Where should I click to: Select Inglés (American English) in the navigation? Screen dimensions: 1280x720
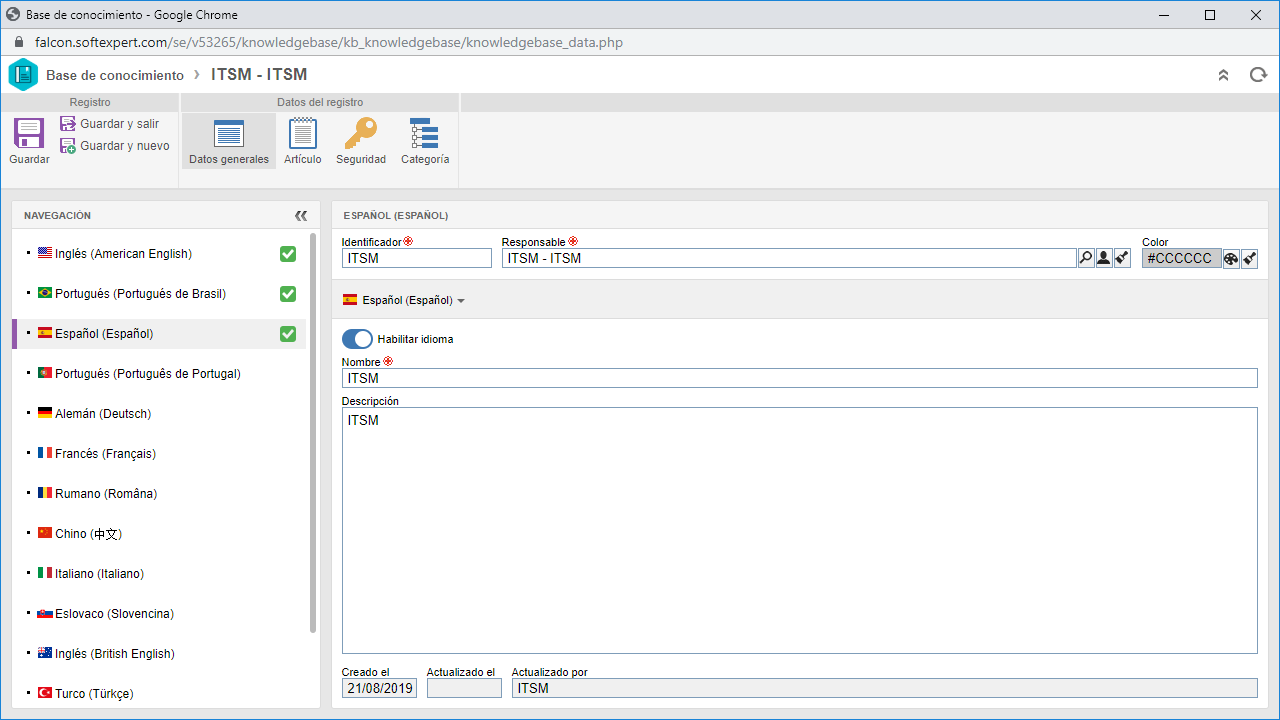tap(160, 254)
